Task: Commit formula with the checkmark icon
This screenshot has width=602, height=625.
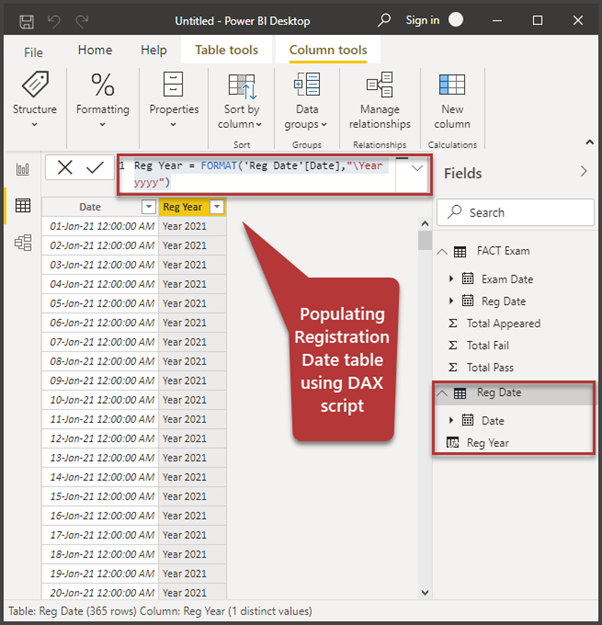Action: (x=95, y=167)
